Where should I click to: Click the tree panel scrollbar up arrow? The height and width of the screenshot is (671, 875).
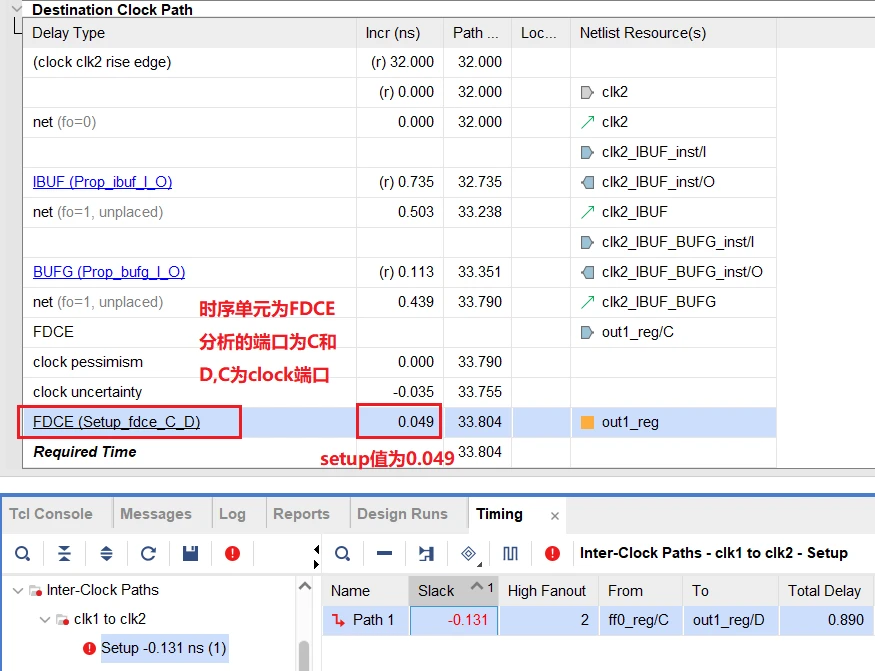point(305,586)
